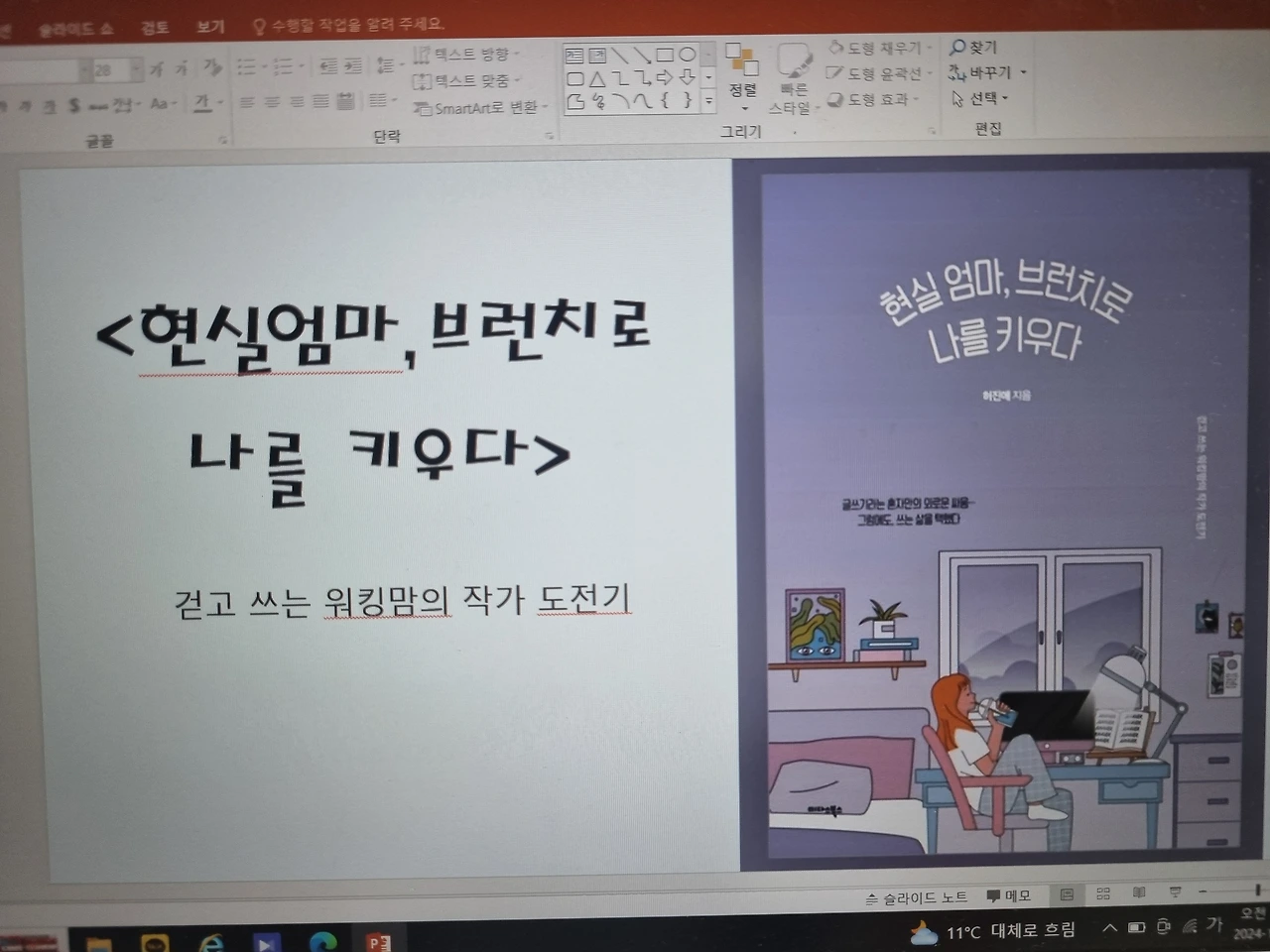Image resolution: width=1270 pixels, height=952 pixels.
Task: Select the freeform shape tool
Action: tap(574, 101)
